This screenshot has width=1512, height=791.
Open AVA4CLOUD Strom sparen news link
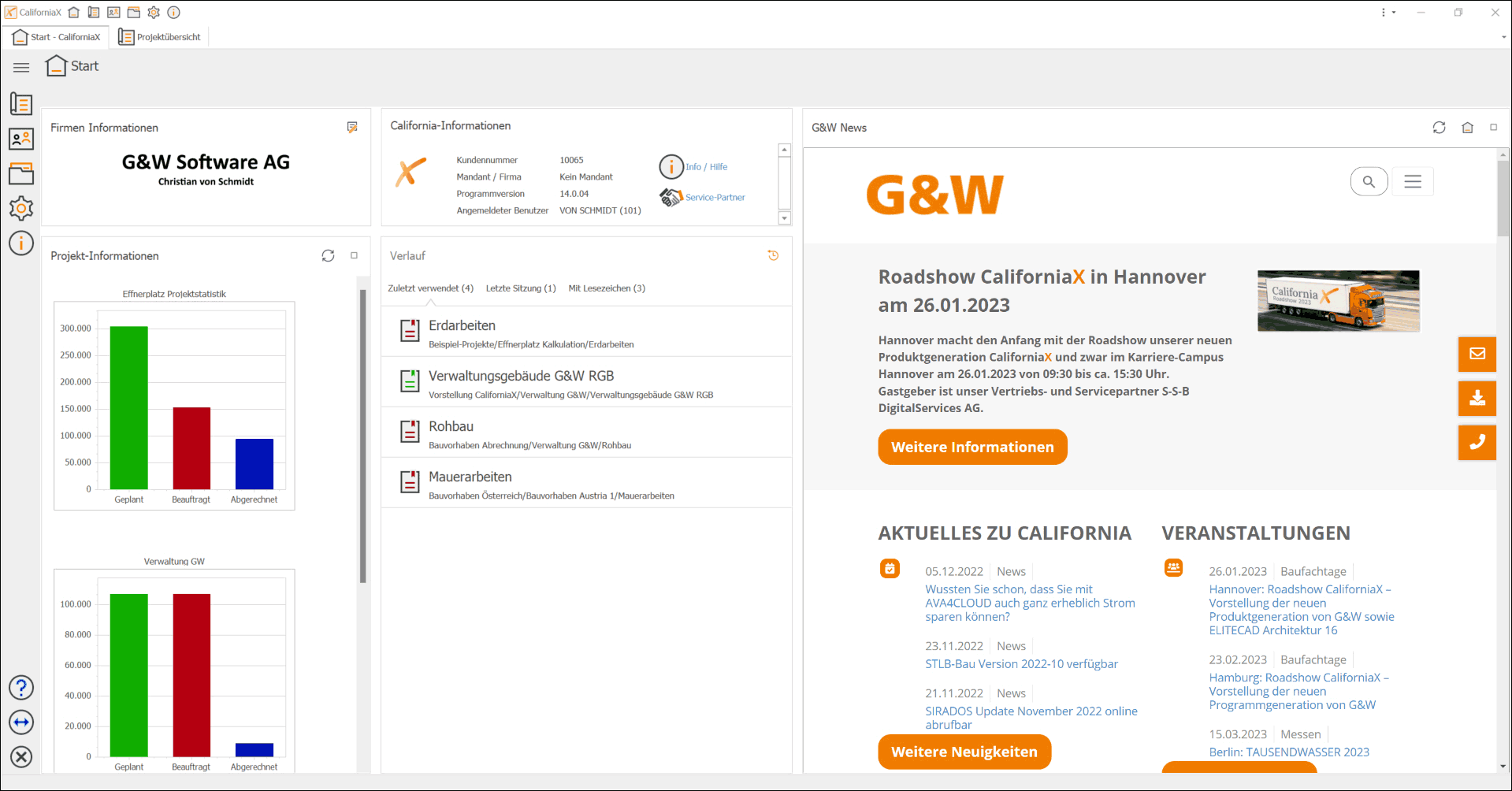pos(1031,603)
